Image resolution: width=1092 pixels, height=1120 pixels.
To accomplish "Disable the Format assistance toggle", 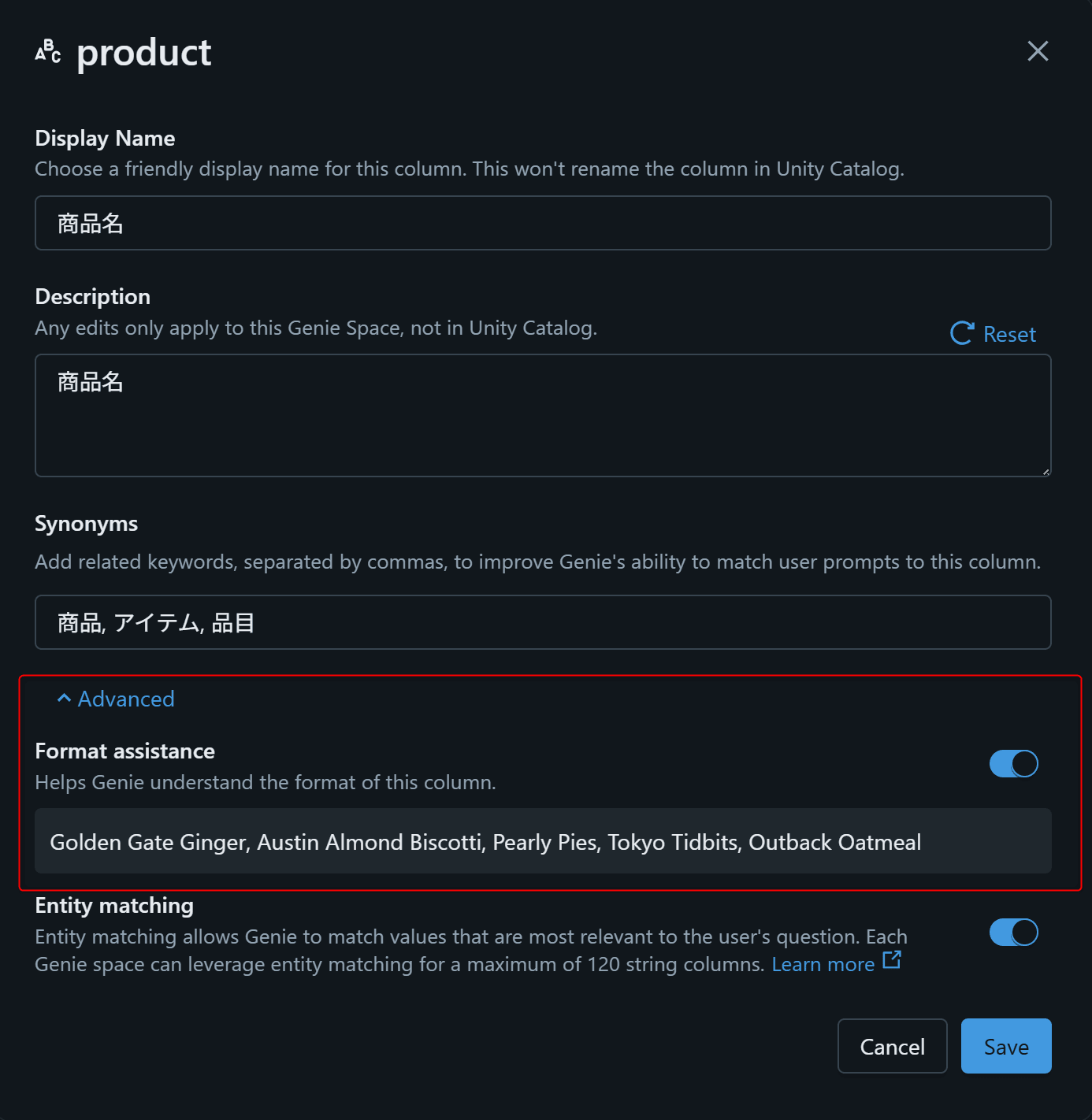I will click(x=1013, y=764).
